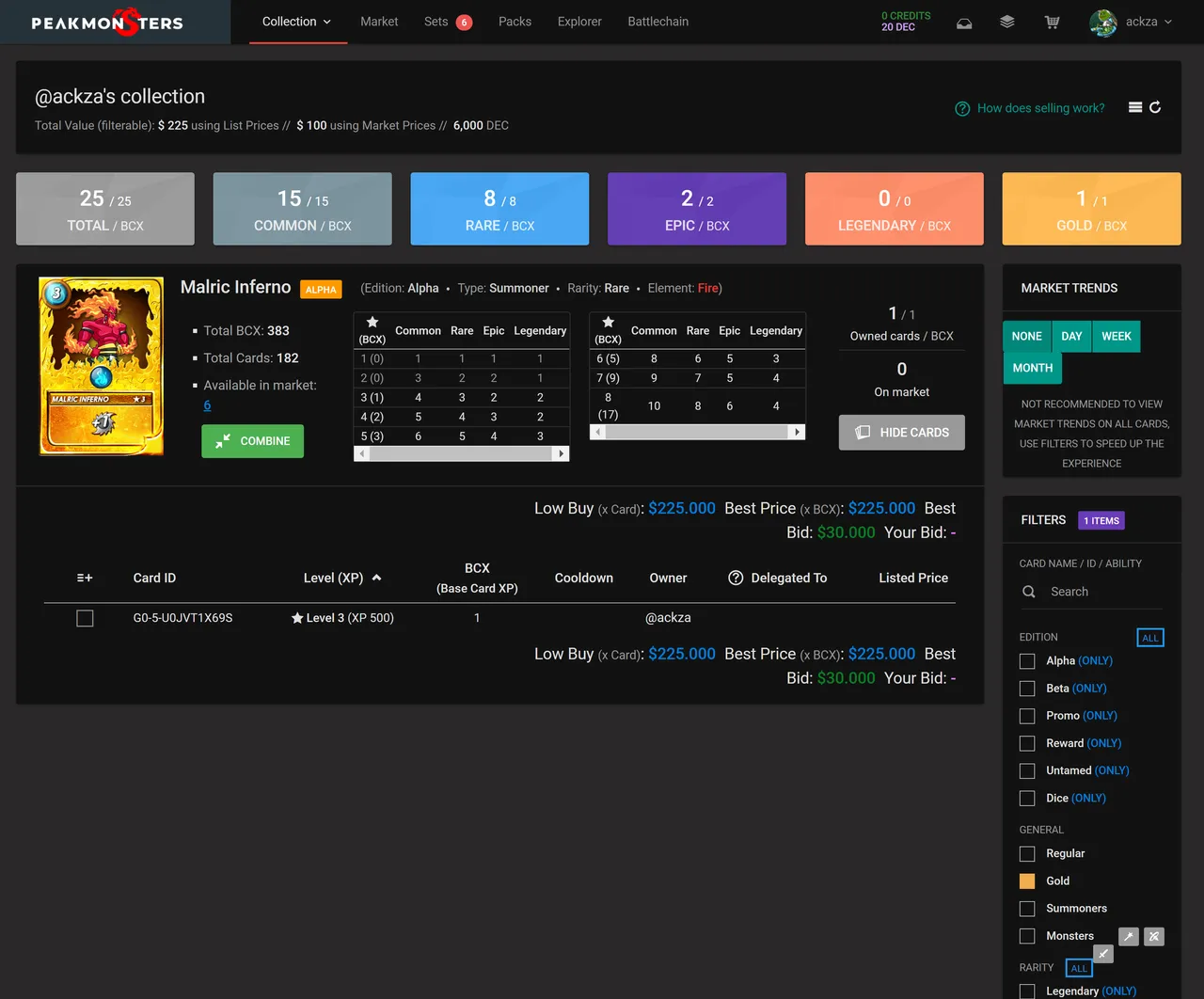Open the 6 available in market link
Screen dimensions: 1204x999
point(207,405)
